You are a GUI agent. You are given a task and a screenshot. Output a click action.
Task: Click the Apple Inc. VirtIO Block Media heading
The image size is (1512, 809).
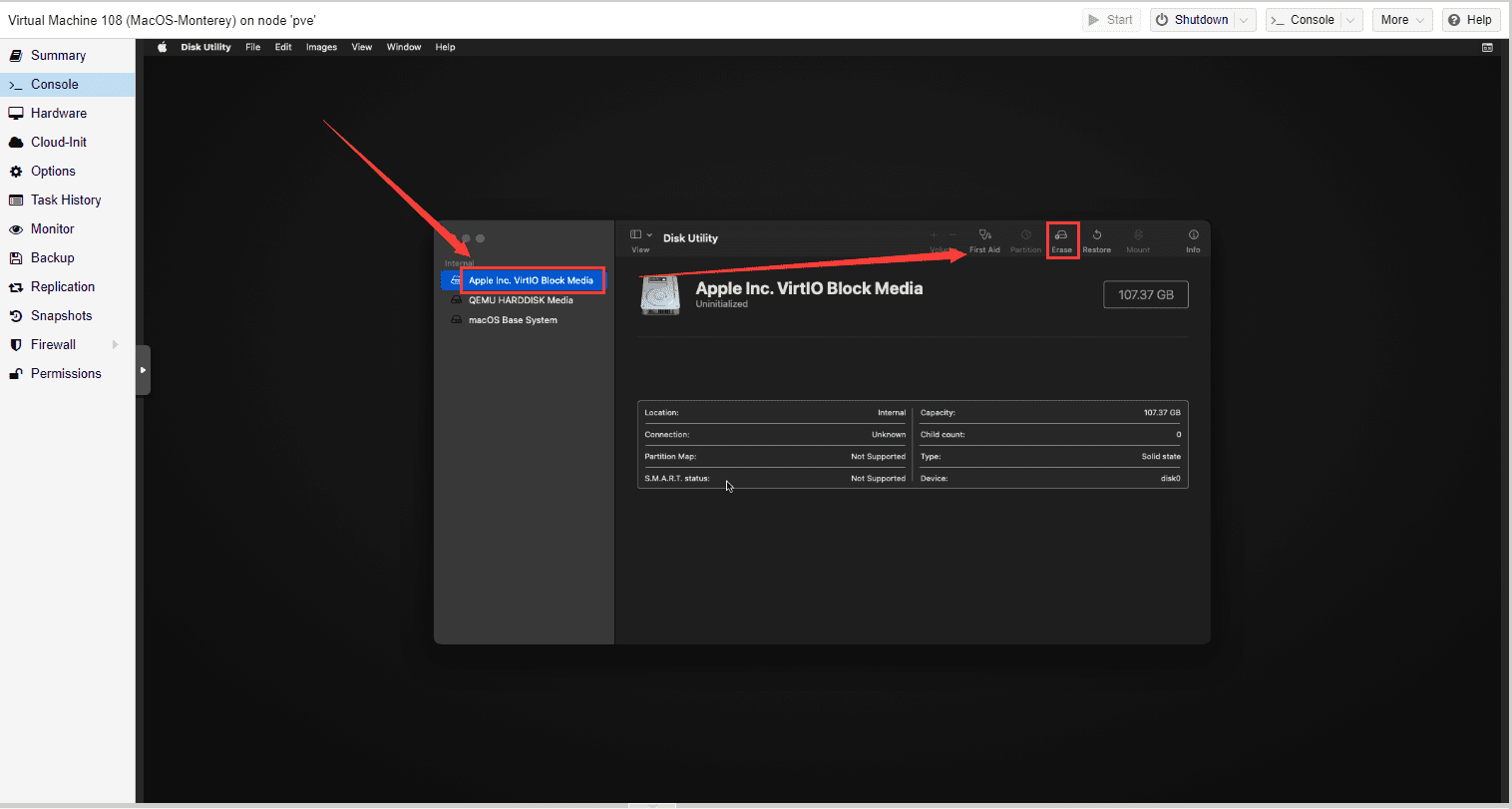tap(809, 288)
